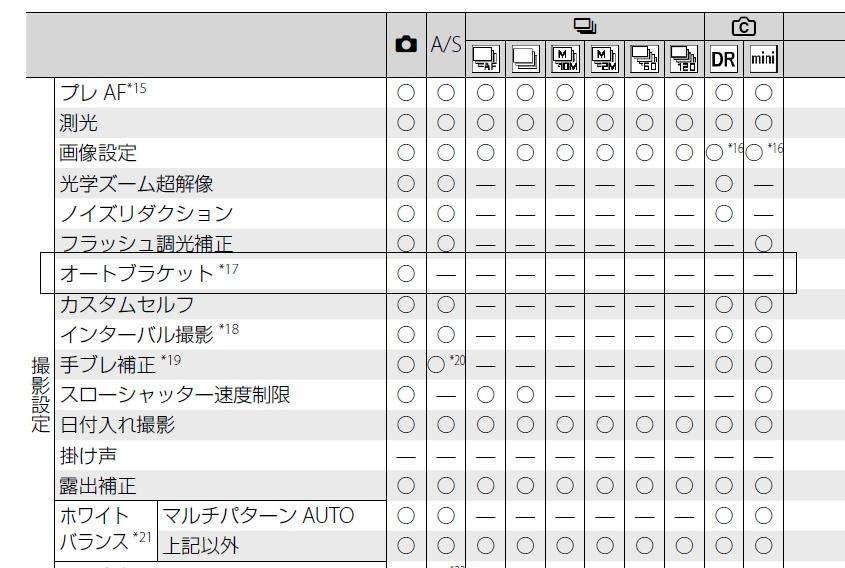Click the 測光 circle under A/S column
The height and width of the screenshot is (568, 845).
446,124
